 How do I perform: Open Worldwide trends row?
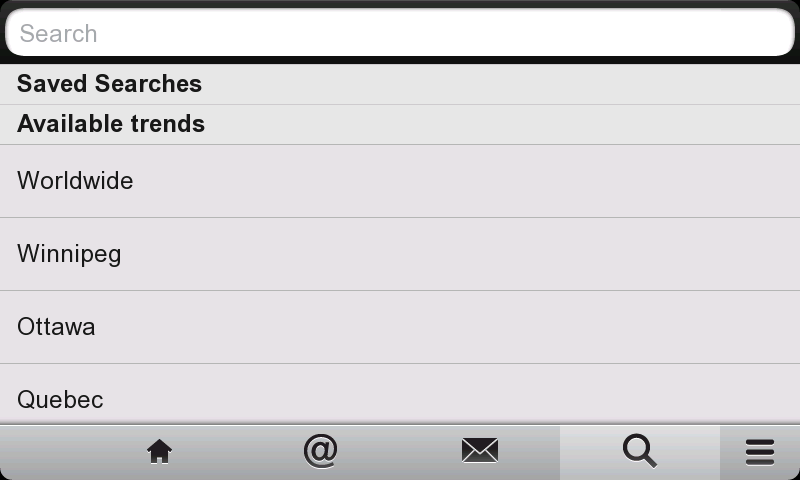tap(400, 181)
